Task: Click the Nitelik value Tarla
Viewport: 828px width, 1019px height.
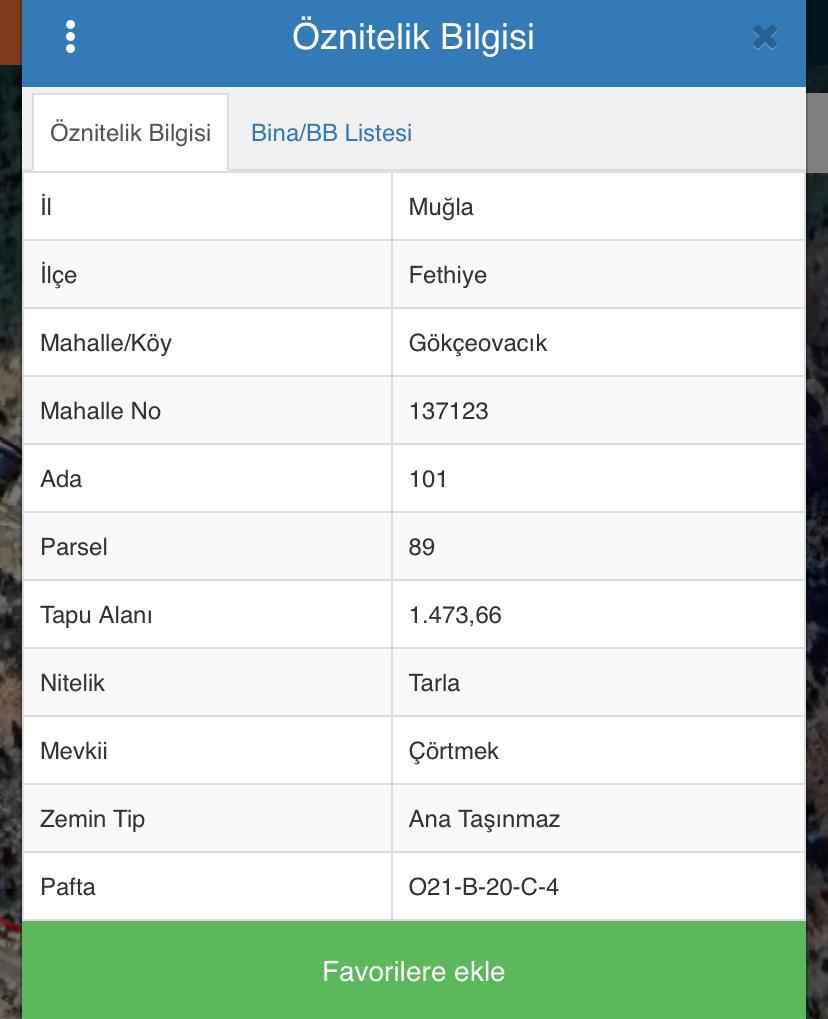Action: pyautogui.click(x=434, y=683)
